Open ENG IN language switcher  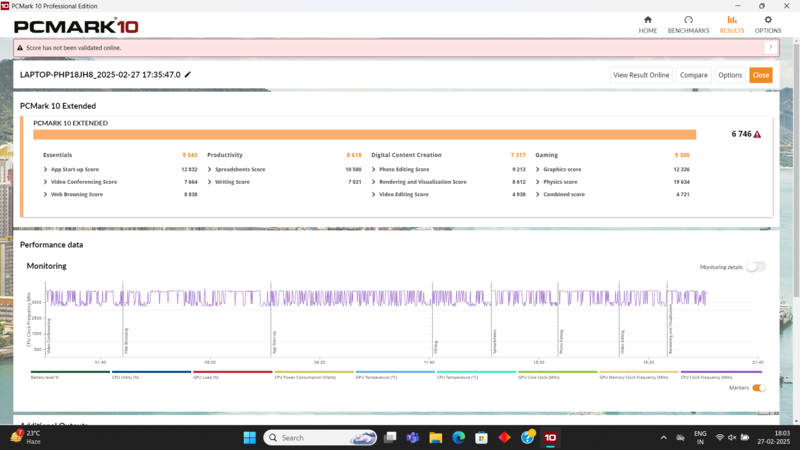pyautogui.click(x=700, y=437)
